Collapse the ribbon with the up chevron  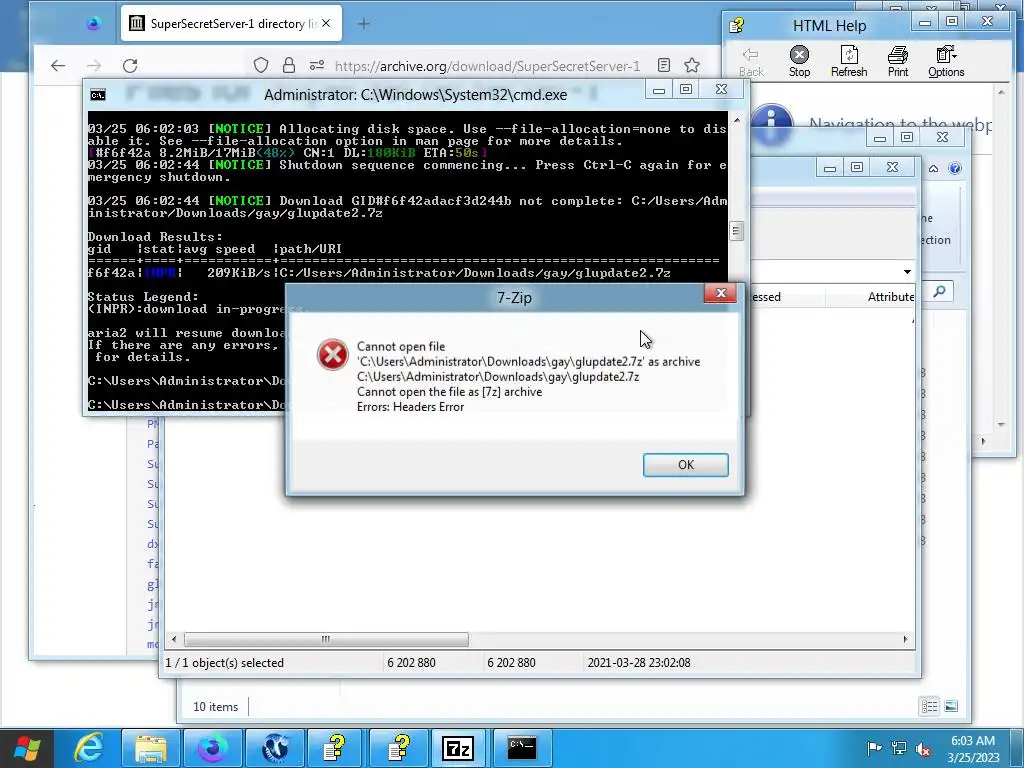[933, 168]
